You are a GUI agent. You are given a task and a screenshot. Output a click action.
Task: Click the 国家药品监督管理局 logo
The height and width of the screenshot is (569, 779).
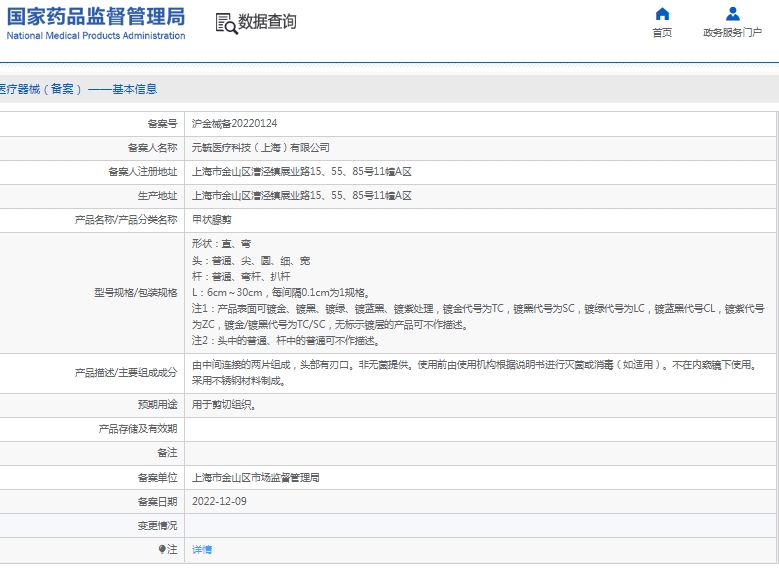coord(96,16)
